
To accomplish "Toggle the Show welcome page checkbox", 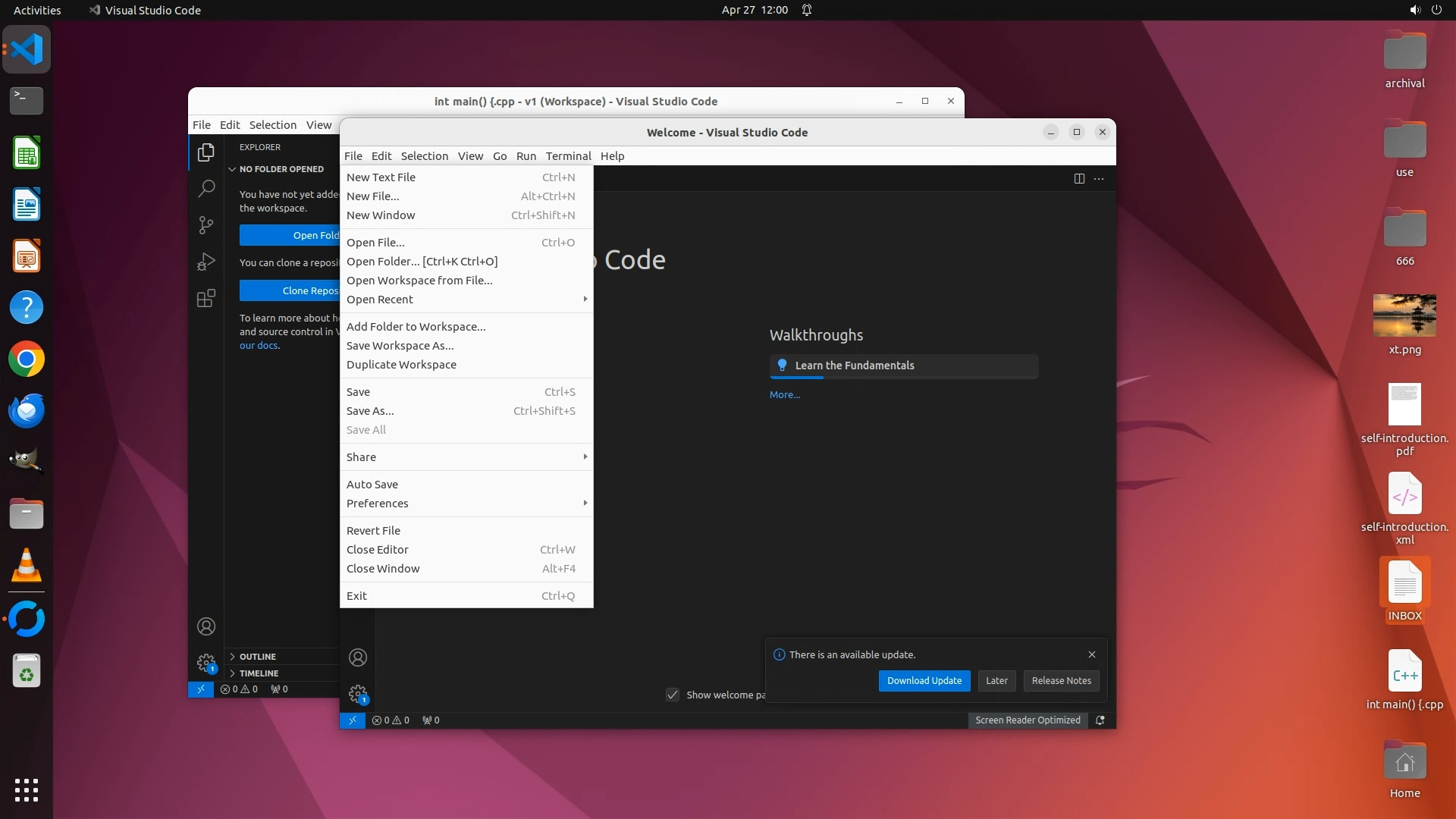I will point(673,695).
